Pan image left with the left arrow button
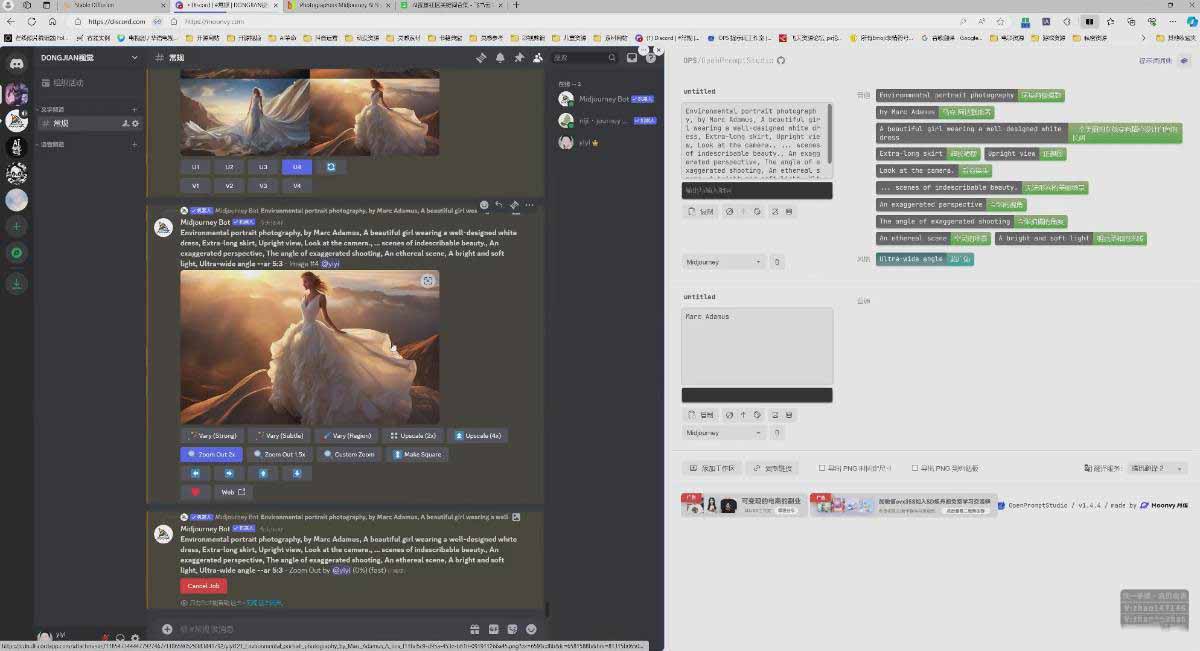Viewport: 1200px width, 651px height. [x=195, y=473]
